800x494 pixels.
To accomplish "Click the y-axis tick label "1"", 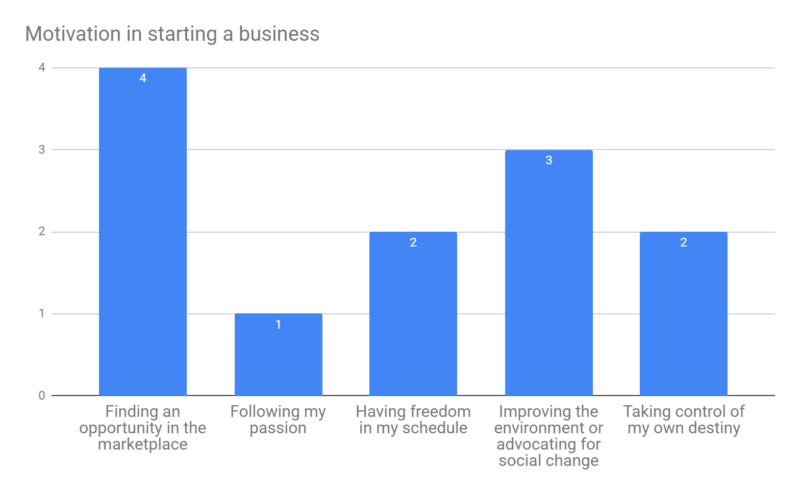I will [42, 314].
